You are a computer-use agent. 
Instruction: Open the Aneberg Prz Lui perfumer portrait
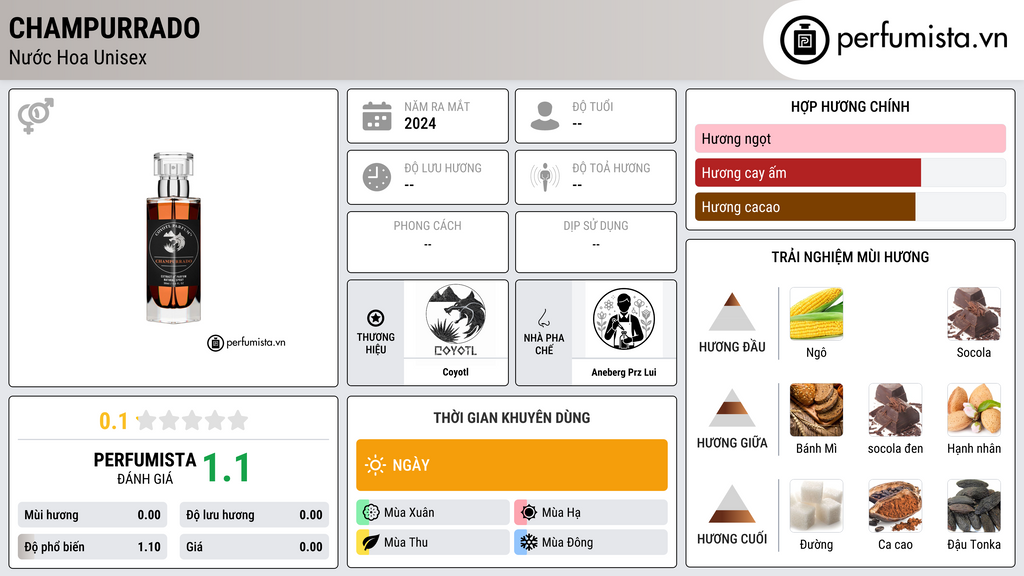(624, 320)
